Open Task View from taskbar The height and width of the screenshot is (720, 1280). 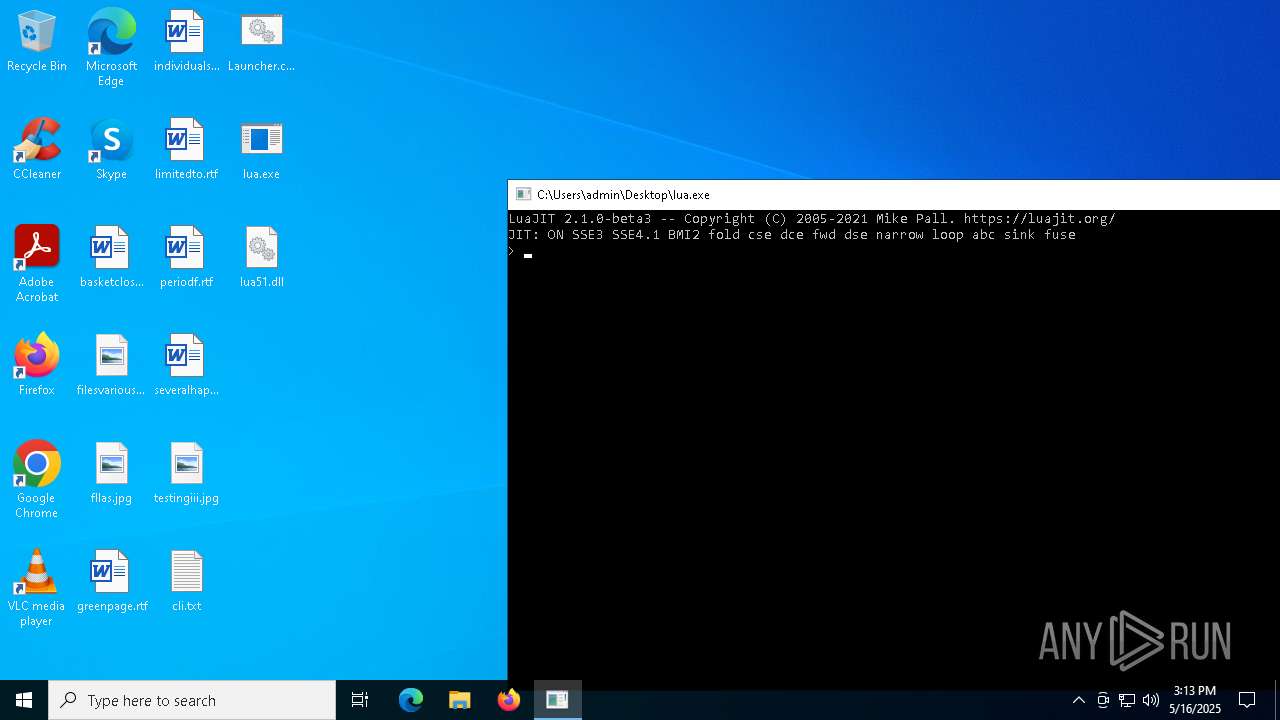point(360,700)
